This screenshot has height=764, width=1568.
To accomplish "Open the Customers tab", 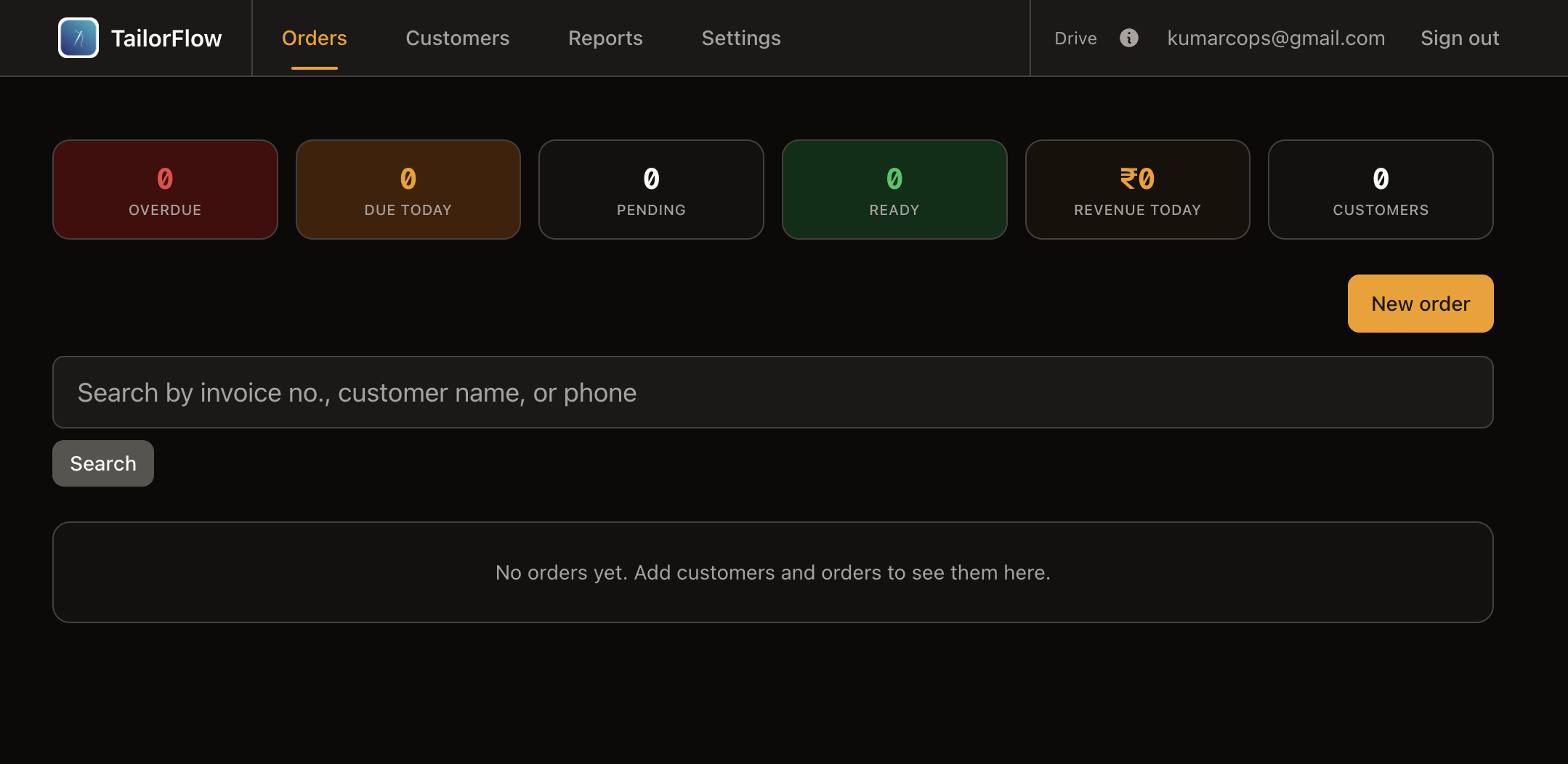I will (x=457, y=38).
